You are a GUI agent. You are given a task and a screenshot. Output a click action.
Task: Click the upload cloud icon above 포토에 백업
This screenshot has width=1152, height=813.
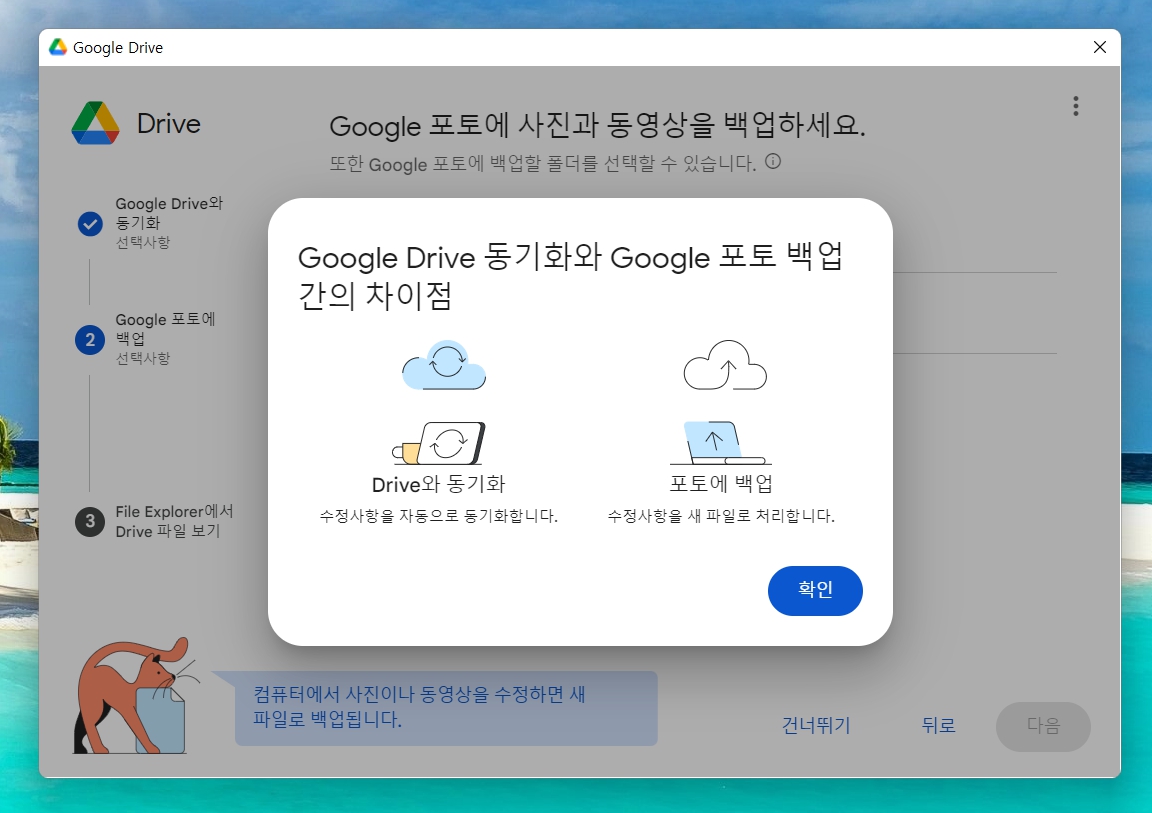(725, 365)
